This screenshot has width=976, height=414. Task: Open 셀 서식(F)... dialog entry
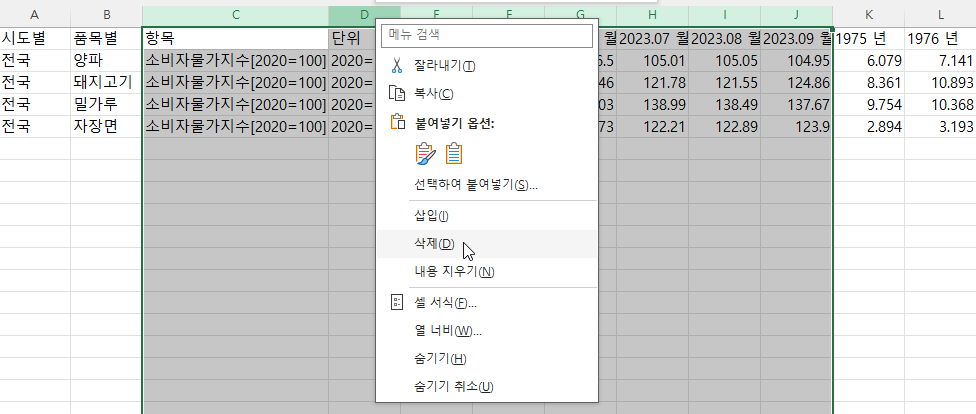point(487,303)
